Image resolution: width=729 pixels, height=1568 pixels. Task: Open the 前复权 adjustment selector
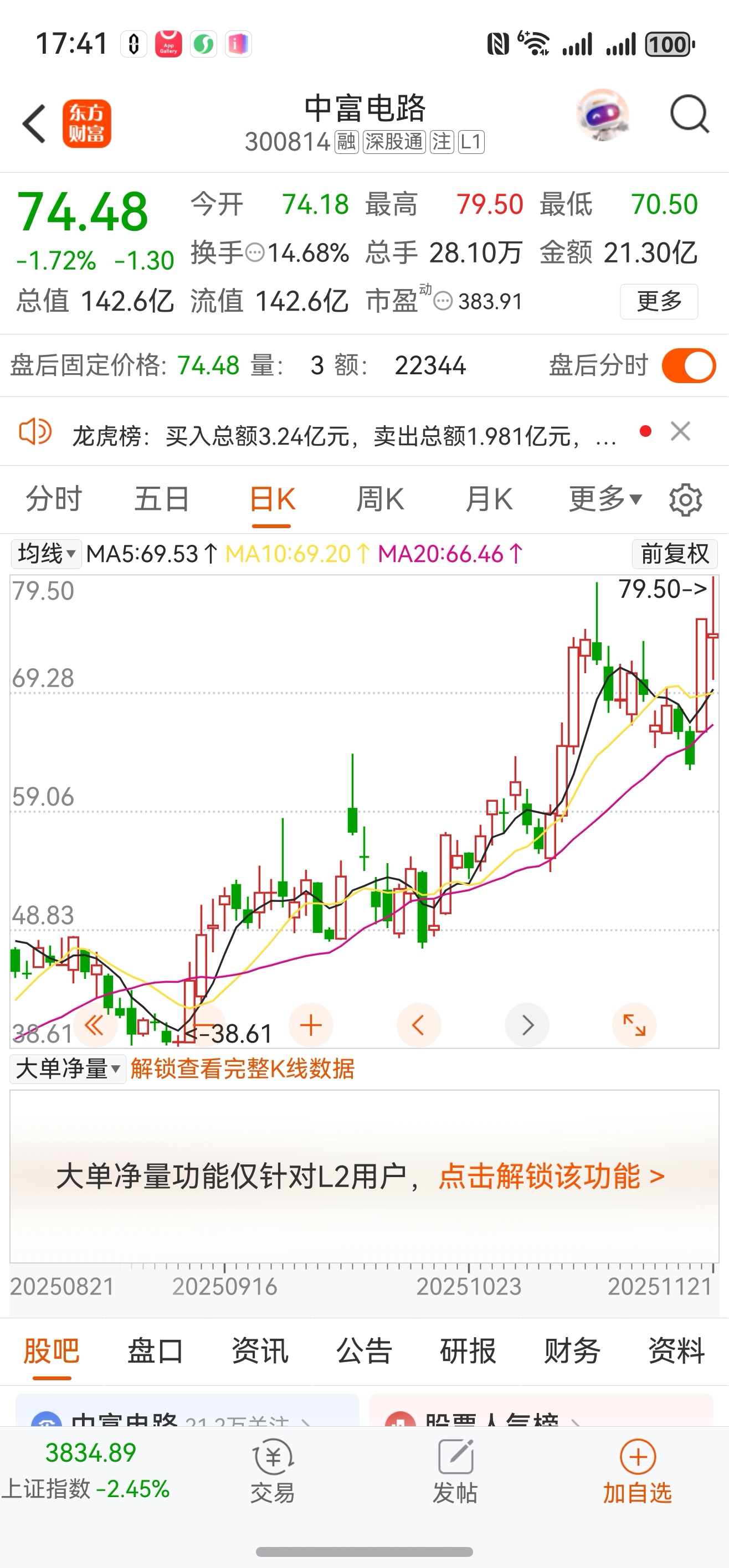tap(675, 554)
